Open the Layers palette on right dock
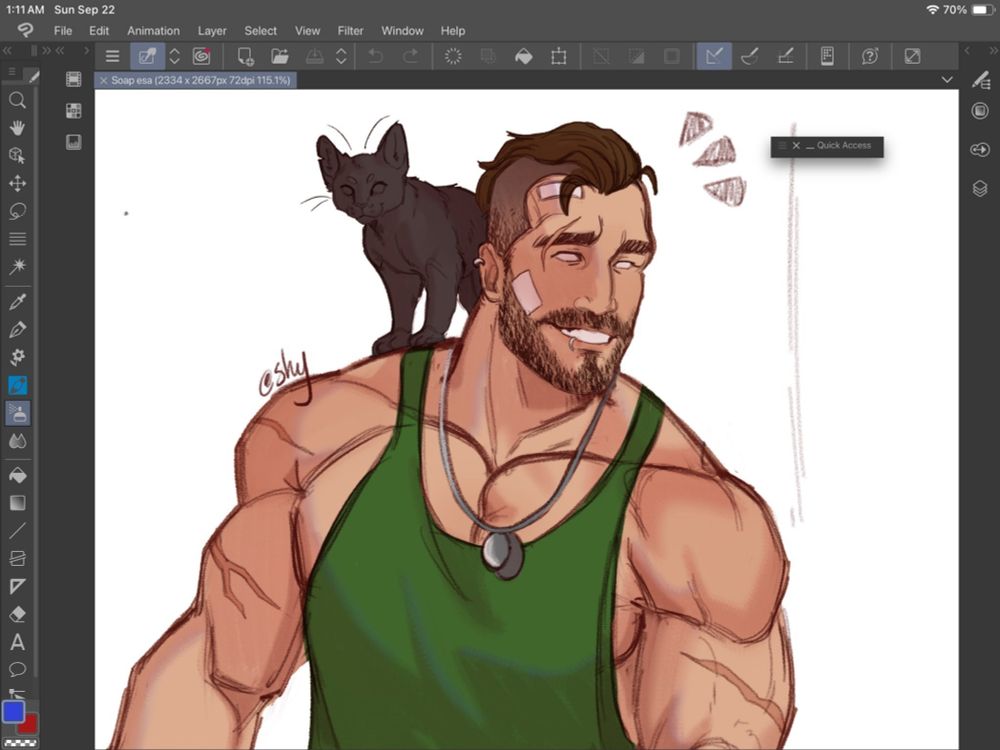 pyautogui.click(x=980, y=189)
